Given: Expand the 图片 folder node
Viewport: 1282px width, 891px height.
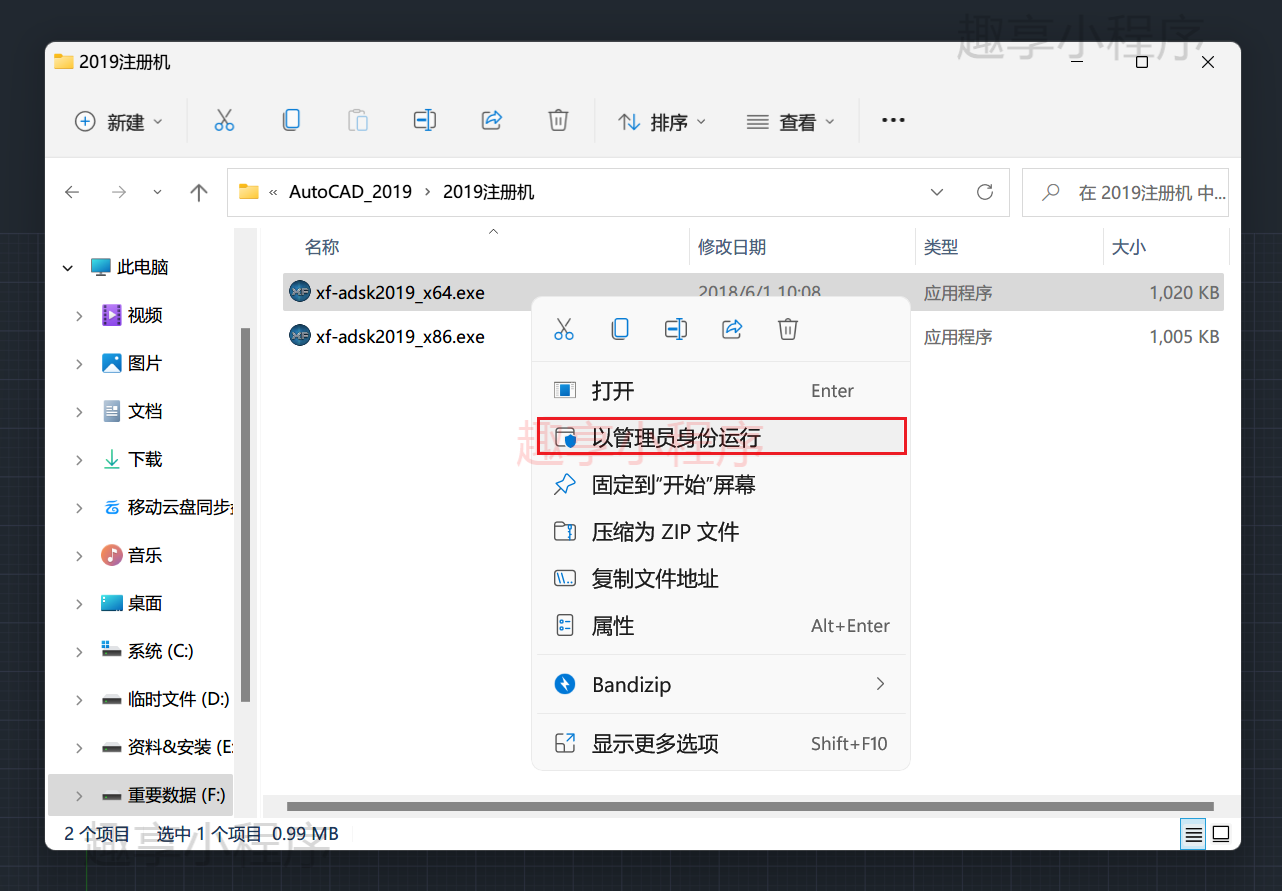Looking at the screenshot, I should (79, 364).
